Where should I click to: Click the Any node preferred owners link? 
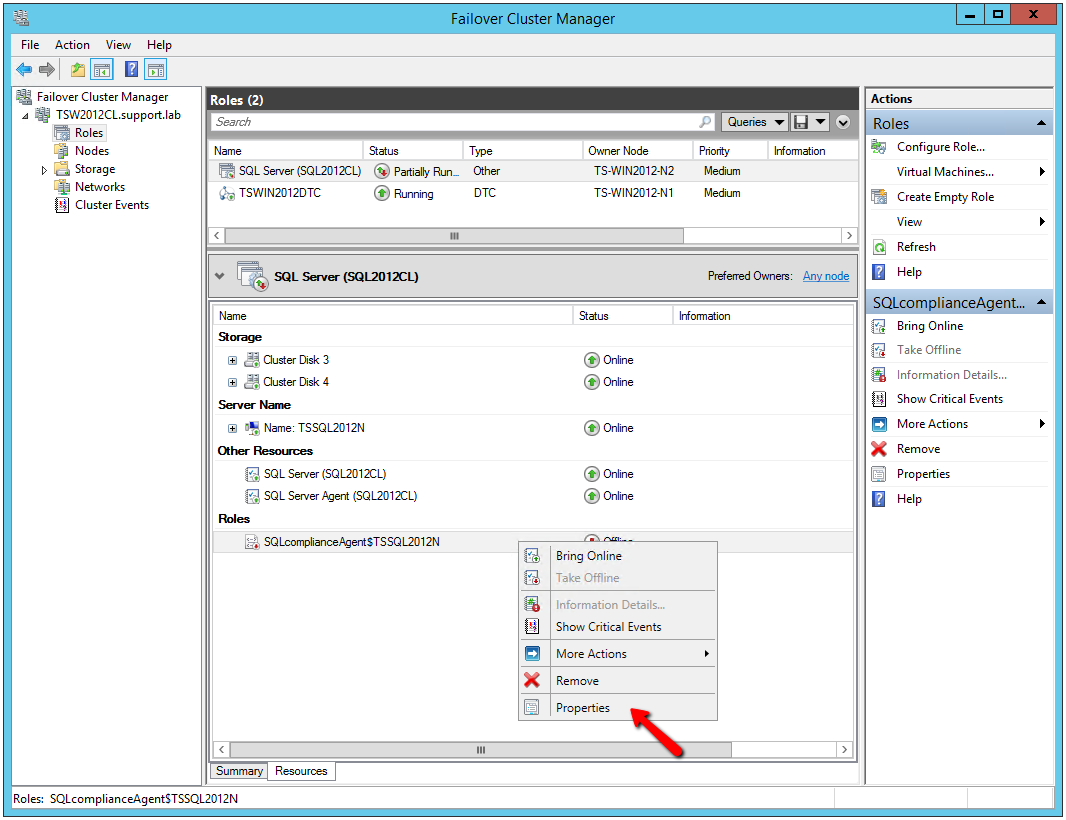click(825, 275)
